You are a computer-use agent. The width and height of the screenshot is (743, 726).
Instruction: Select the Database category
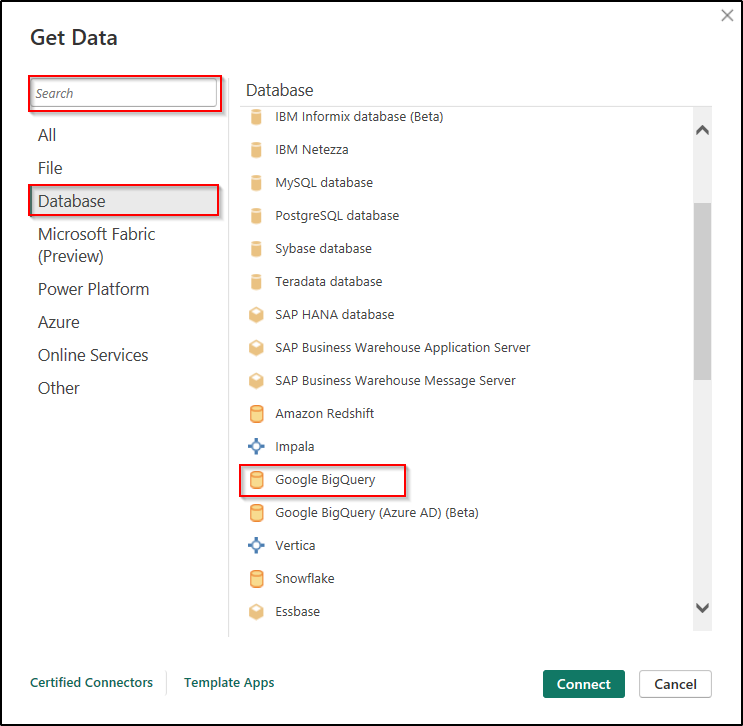(124, 201)
